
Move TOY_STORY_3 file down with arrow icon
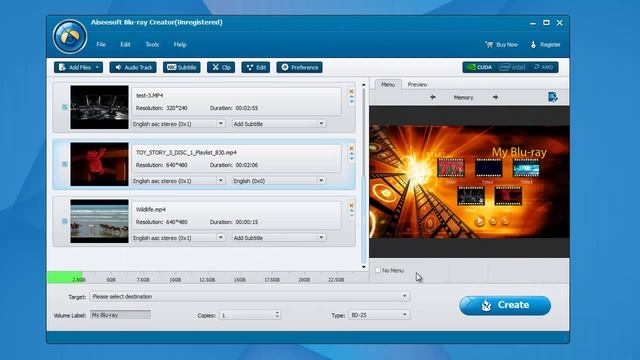[351, 158]
